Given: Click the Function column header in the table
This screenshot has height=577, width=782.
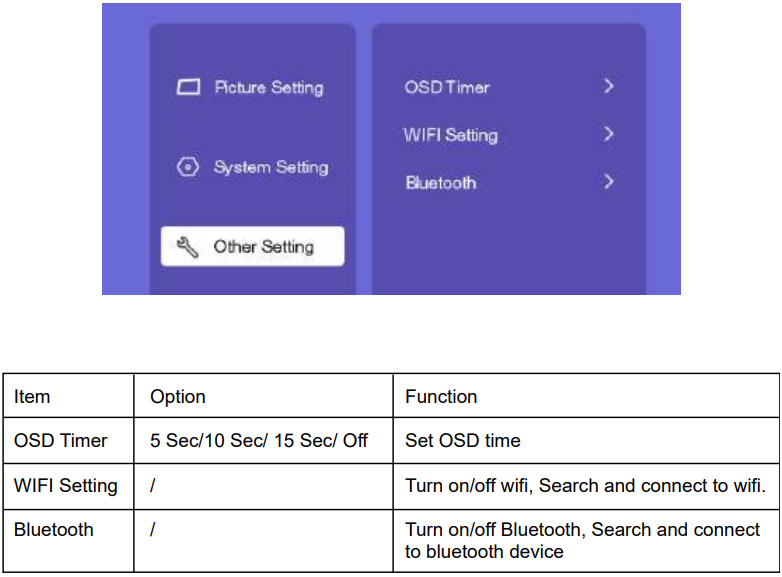Looking at the screenshot, I should (x=441, y=397).
